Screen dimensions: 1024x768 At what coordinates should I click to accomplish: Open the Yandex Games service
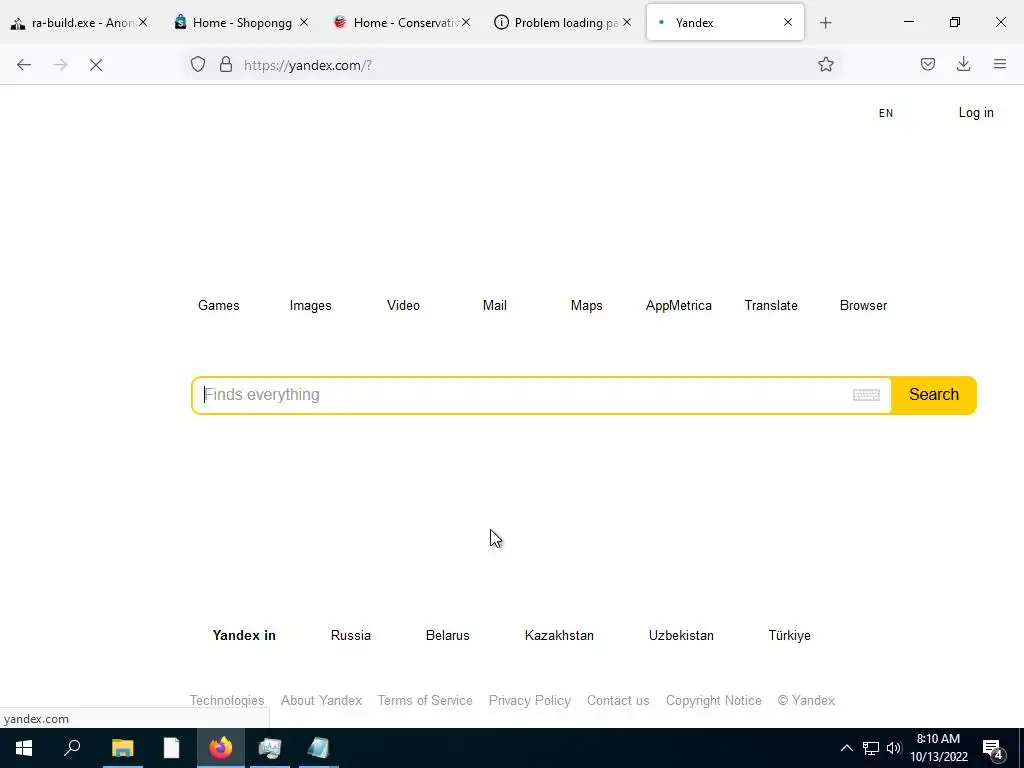(219, 305)
